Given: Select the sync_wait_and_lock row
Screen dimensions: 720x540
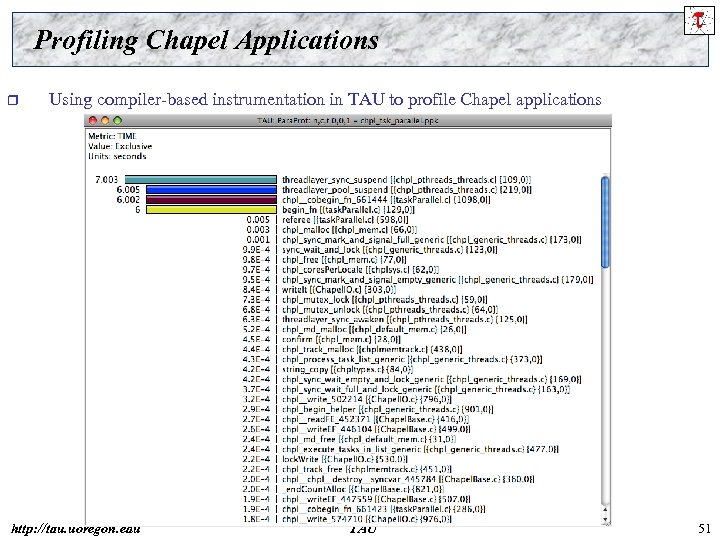Looking at the screenshot, I should (x=389, y=250).
